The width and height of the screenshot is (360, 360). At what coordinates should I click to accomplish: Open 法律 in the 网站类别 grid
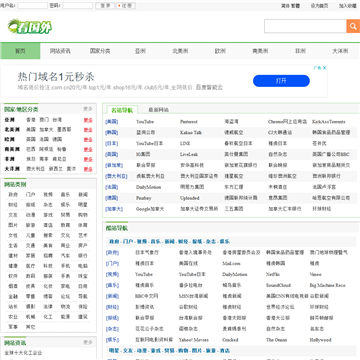[48, 307]
